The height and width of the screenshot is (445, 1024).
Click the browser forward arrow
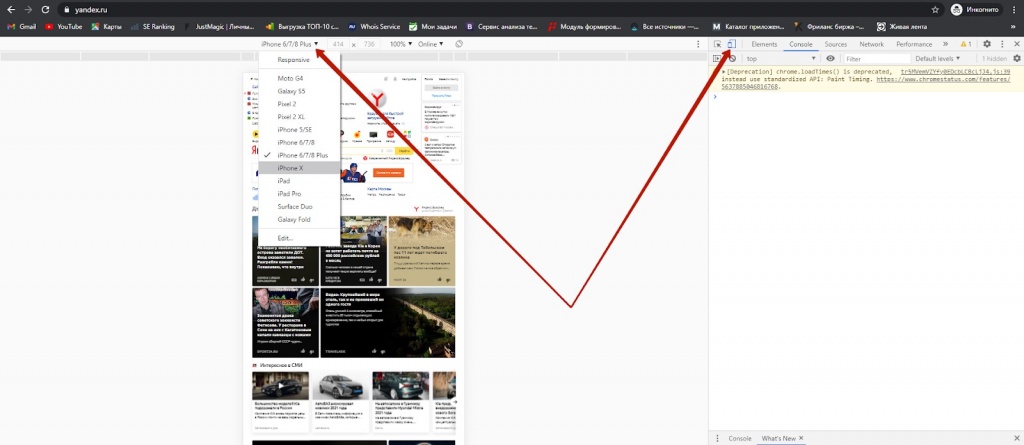click(x=28, y=10)
